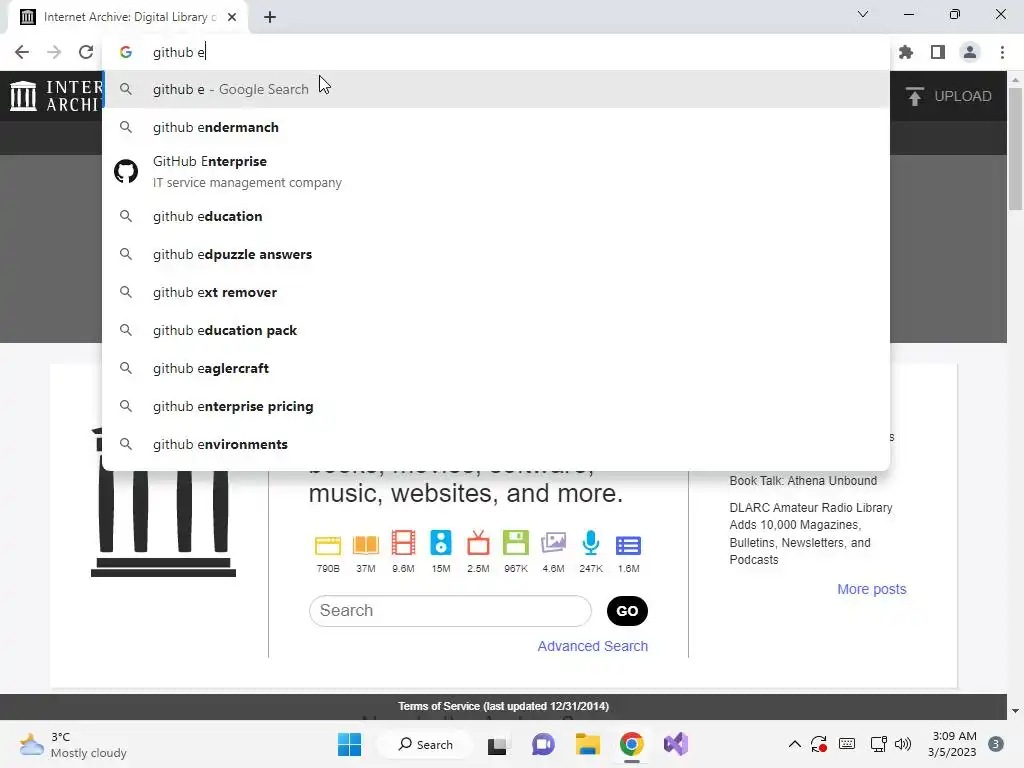
Task: Open the Texts book icon, 37M
Action: pos(366,545)
